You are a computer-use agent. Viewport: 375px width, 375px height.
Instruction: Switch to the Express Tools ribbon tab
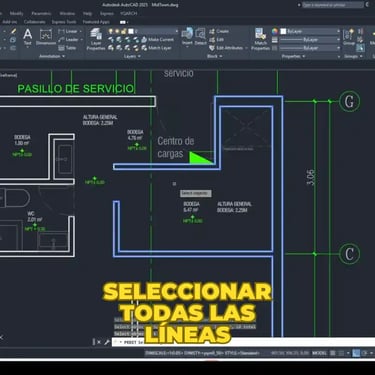(x=64, y=22)
